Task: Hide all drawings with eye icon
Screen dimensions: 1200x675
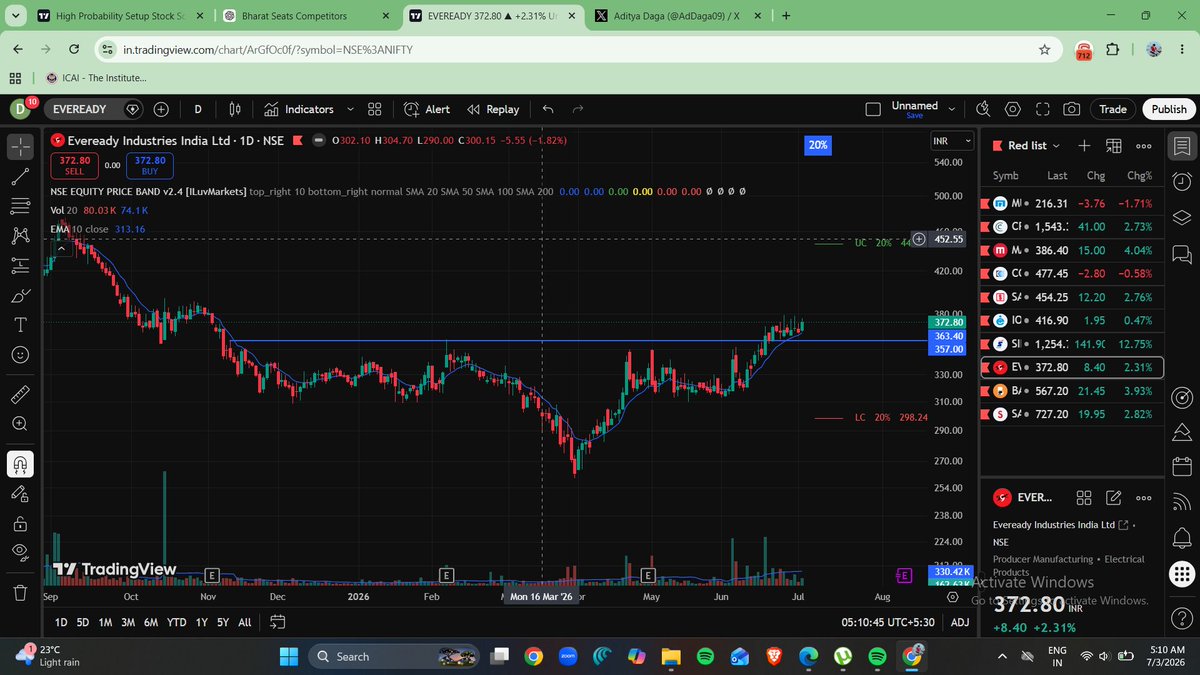Action: 20,552
